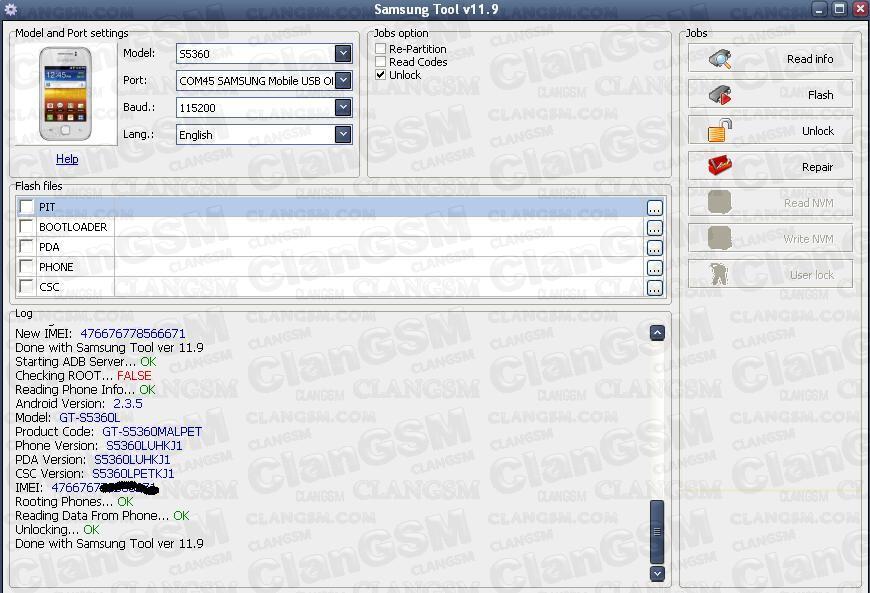The height and width of the screenshot is (593, 870).
Task: Click the Reading Data From Phone log line
Action: click(102, 516)
